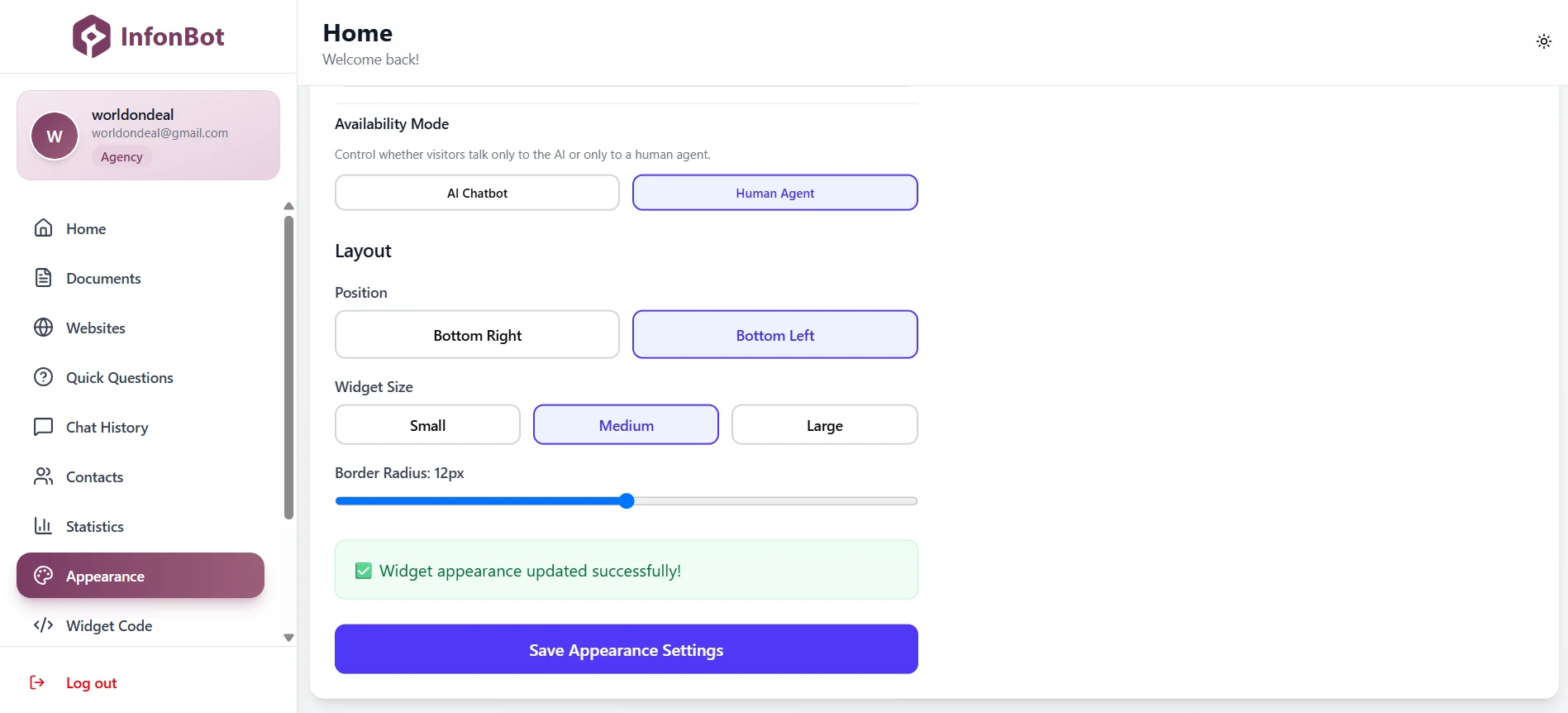Click the InfonBot logo icon

(x=91, y=36)
